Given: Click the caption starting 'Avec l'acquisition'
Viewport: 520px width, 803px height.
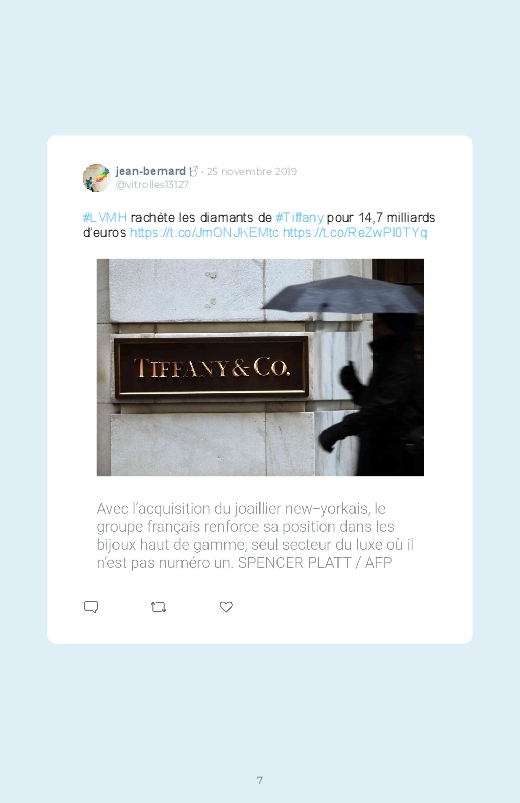Looking at the screenshot, I should point(255,536).
